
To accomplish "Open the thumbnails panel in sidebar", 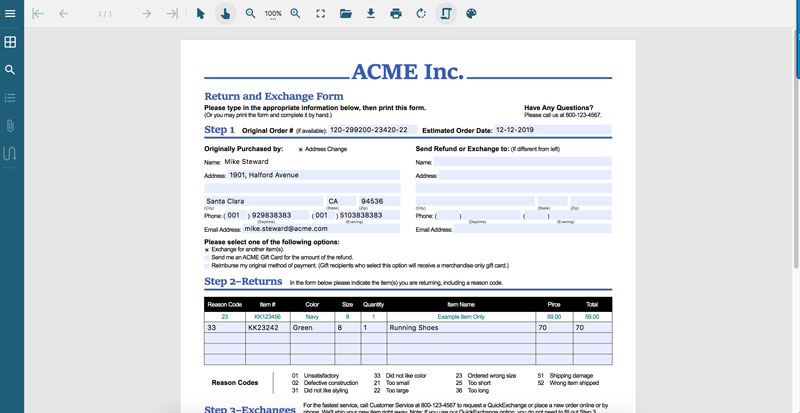I will [x=10, y=42].
